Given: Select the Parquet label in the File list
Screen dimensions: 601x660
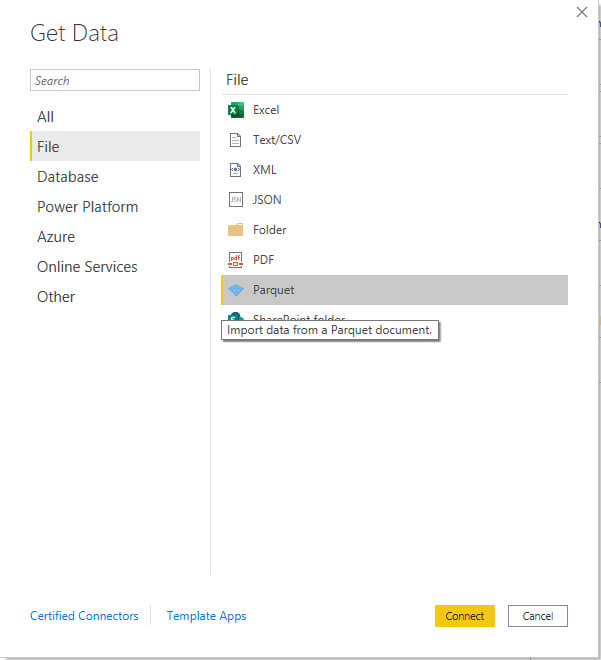Looking at the screenshot, I should pos(274,290).
